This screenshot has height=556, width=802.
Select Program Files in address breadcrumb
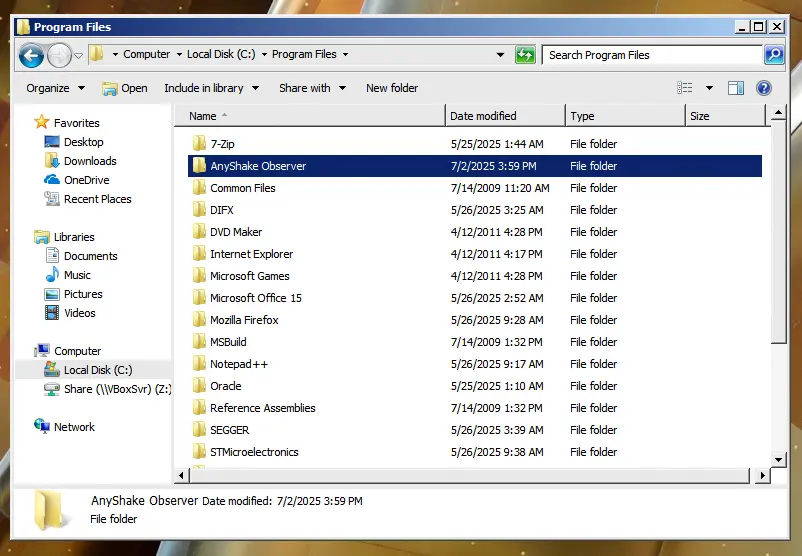point(304,54)
